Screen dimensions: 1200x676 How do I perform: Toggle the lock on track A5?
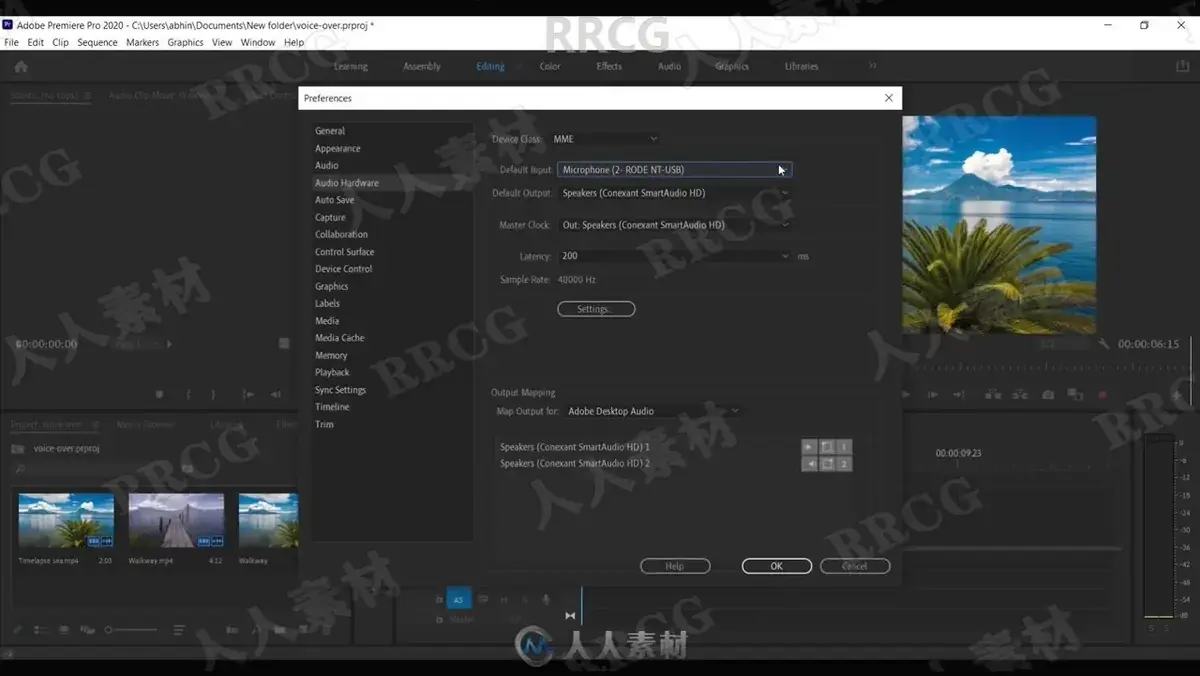coord(439,600)
